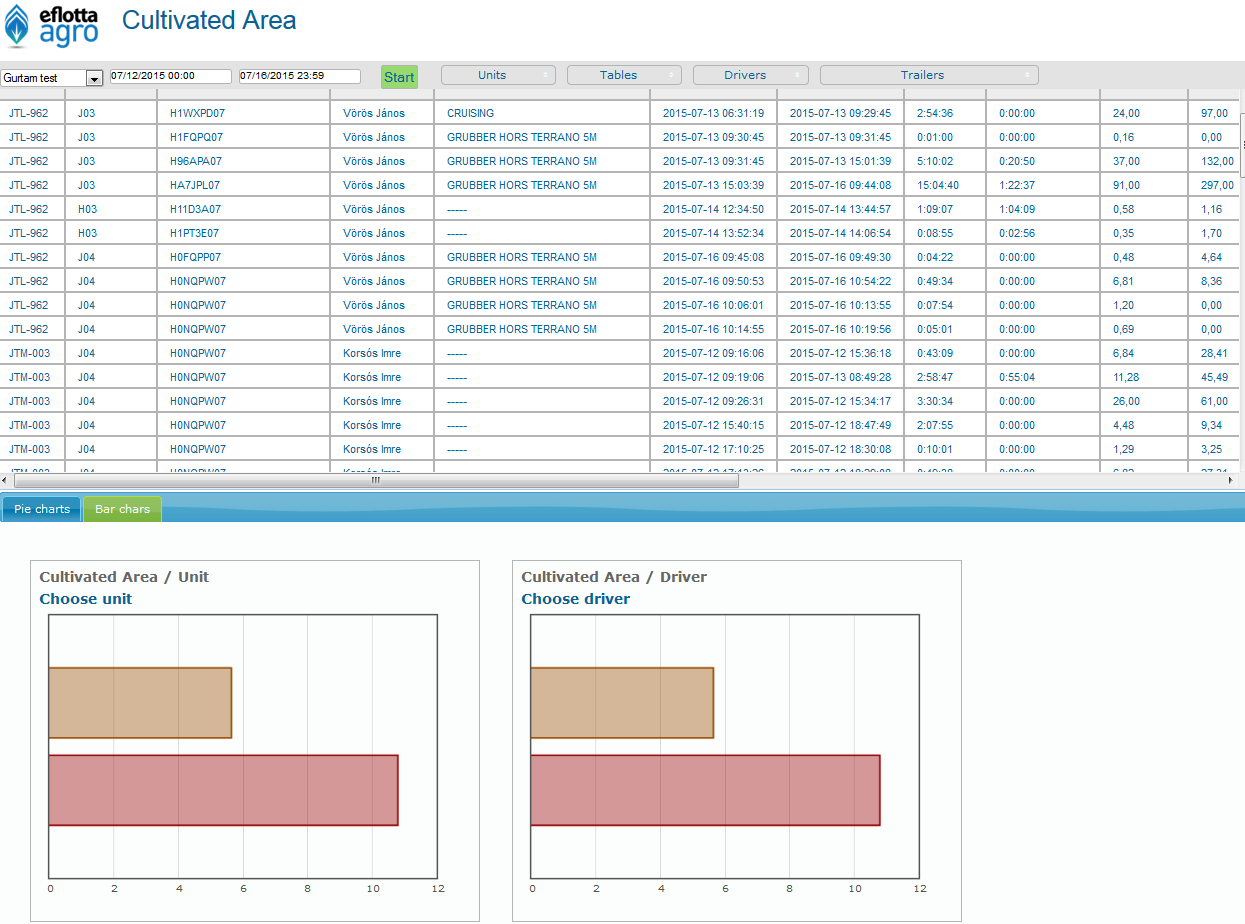Click the table's horizontal scrollbar left arrow
This screenshot has width=1245, height=924.
[x=6, y=481]
